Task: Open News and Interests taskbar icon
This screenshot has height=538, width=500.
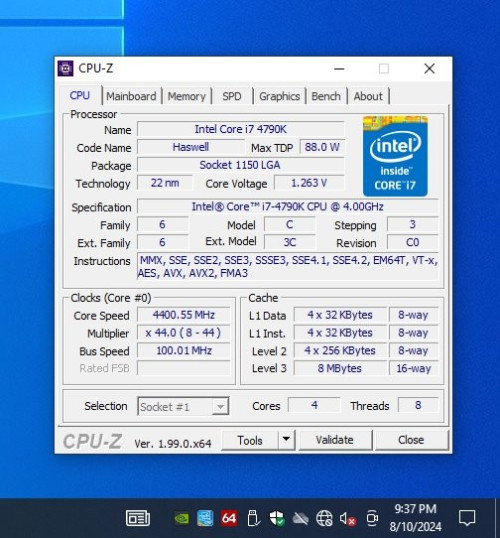Action: [138, 518]
